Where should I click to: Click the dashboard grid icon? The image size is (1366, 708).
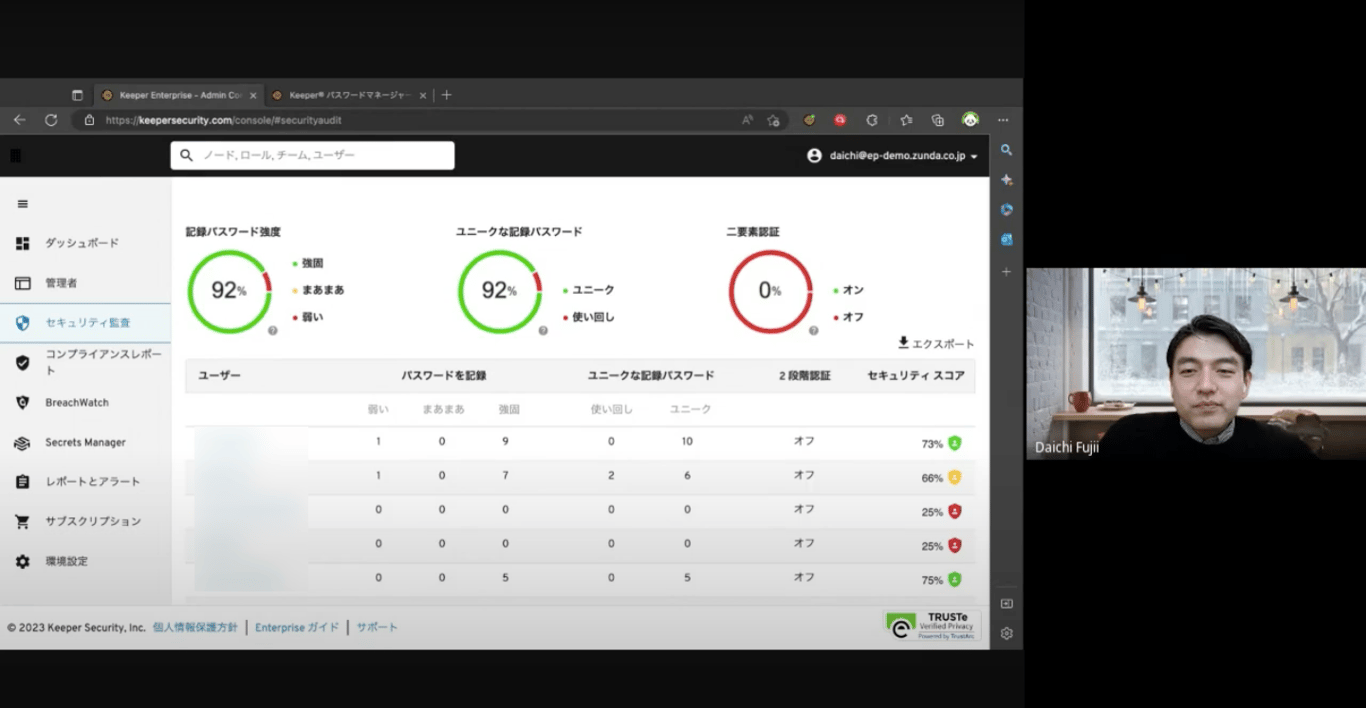[x=22, y=243]
